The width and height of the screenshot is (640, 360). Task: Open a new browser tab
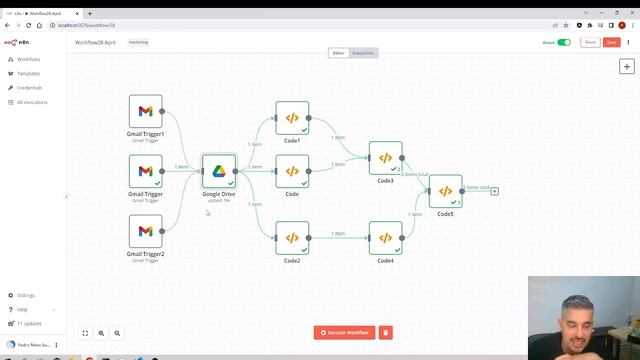[x=90, y=13]
